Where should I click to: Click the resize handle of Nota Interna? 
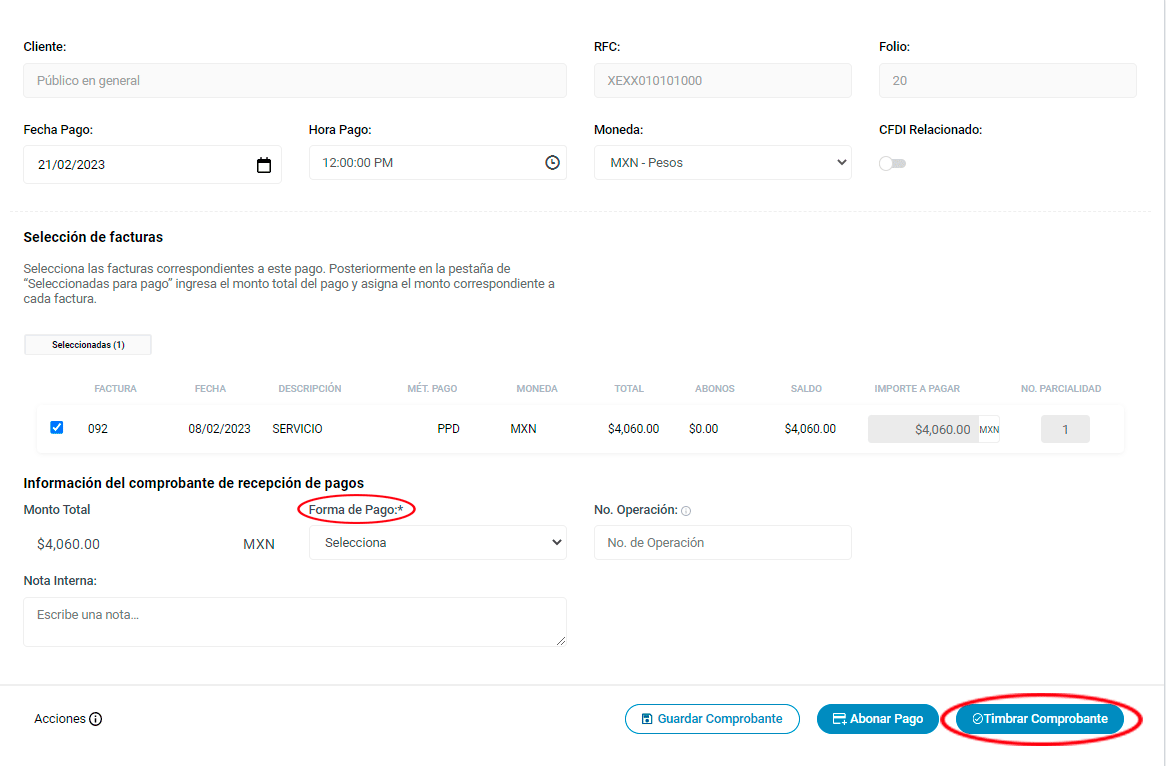(x=561, y=640)
